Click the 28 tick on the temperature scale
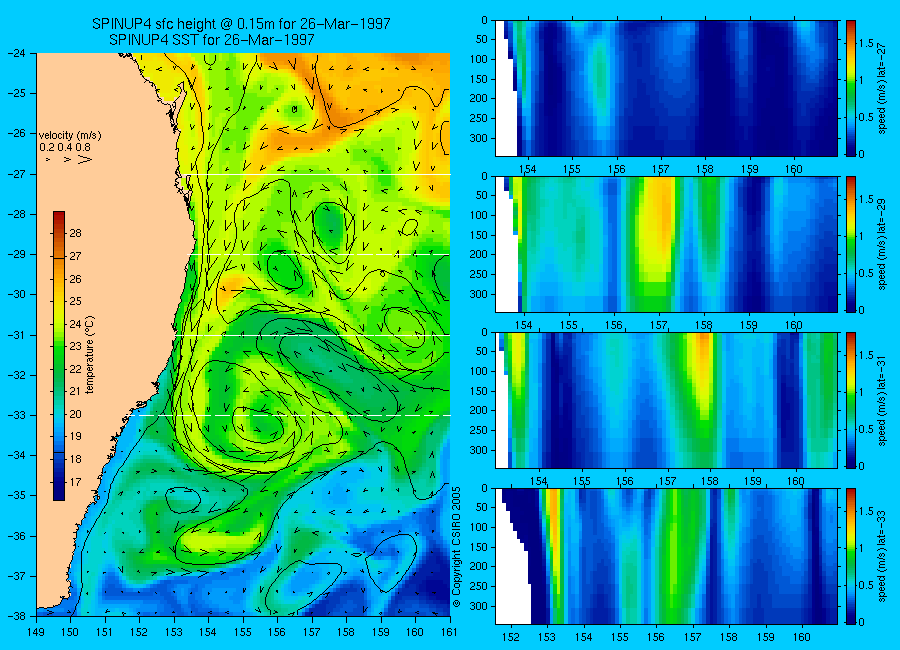Viewport: 900px width, 650px height. click(x=75, y=233)
